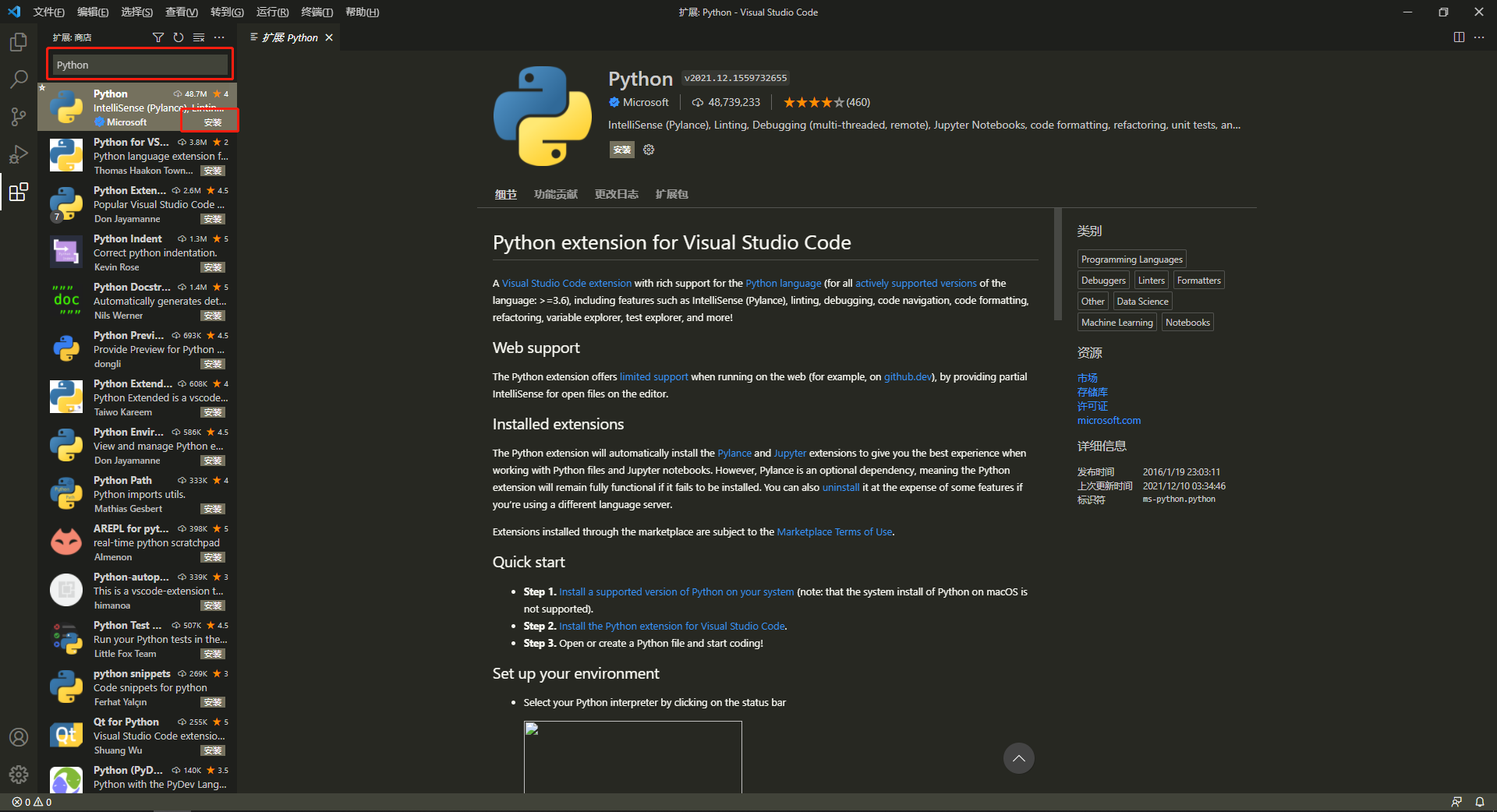Open extensions panel more actions menu
This screenshot has height=812, width=1497.
coord(219,37)
